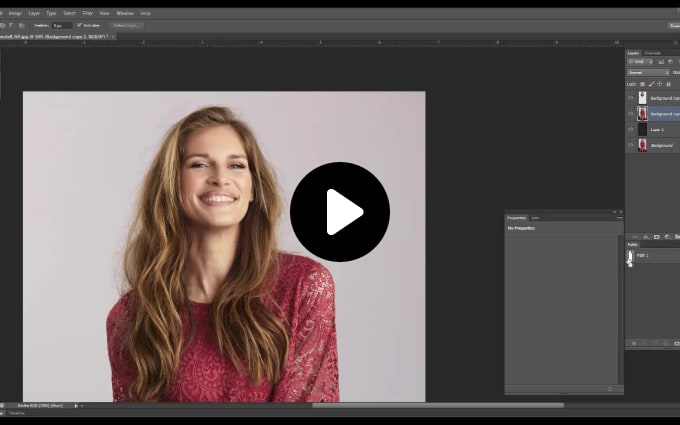The height and width of the screenshot is (425, 680).
Task: Open the Image menu
Action: pos(15,13)
